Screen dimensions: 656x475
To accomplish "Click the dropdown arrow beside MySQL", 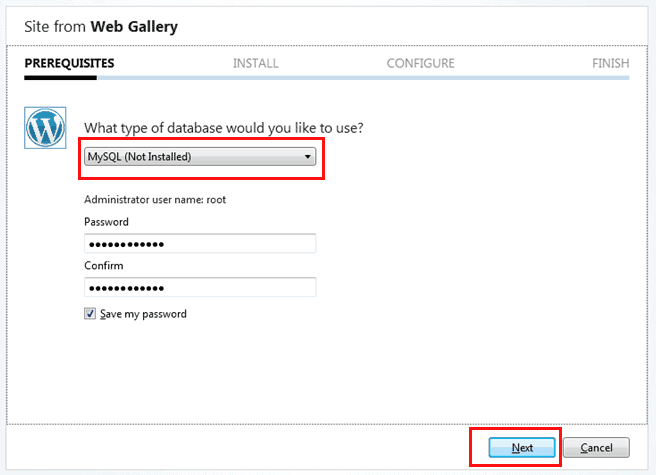I will [308, 157].
